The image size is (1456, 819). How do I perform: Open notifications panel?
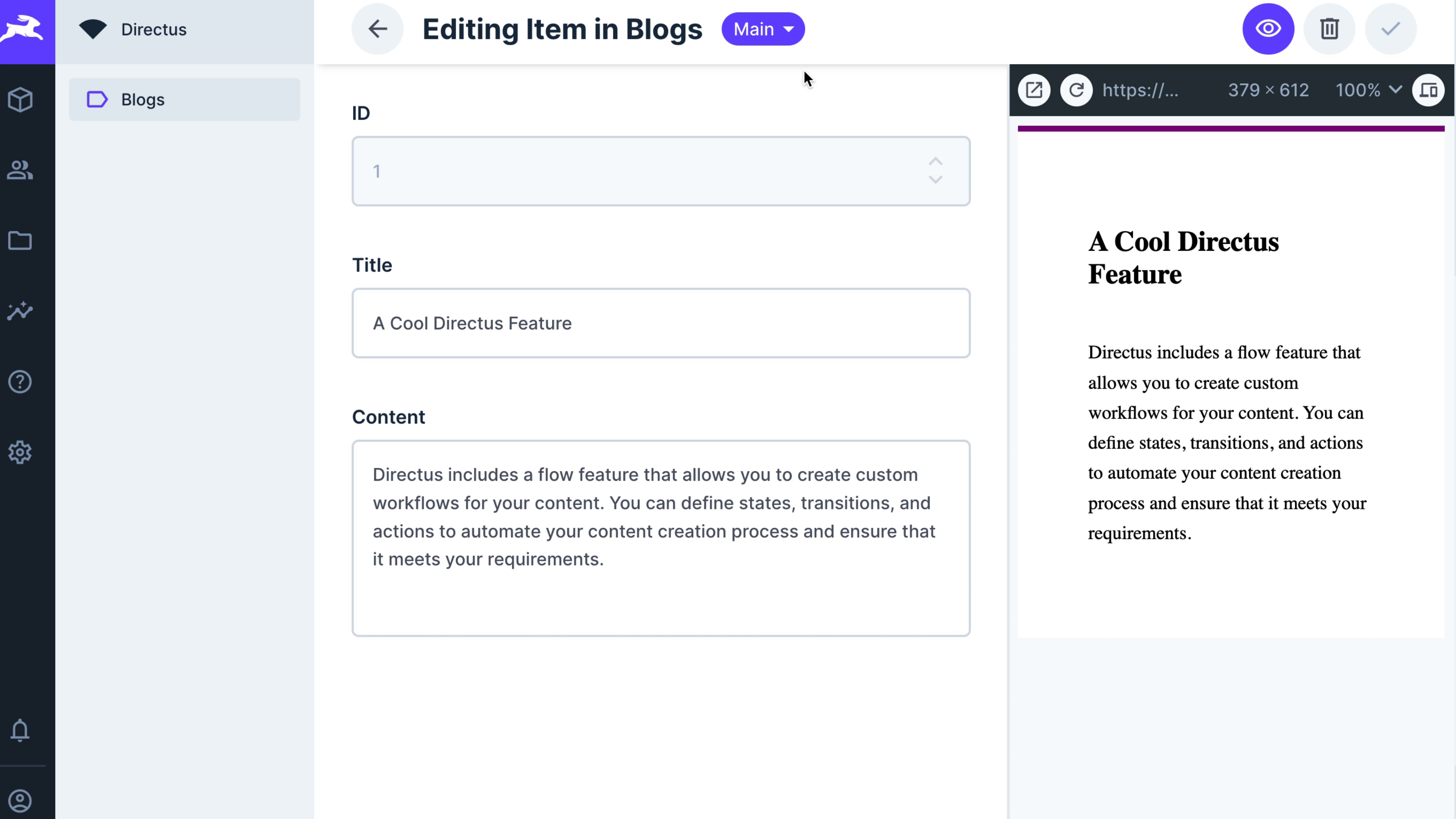pos(20,731)
